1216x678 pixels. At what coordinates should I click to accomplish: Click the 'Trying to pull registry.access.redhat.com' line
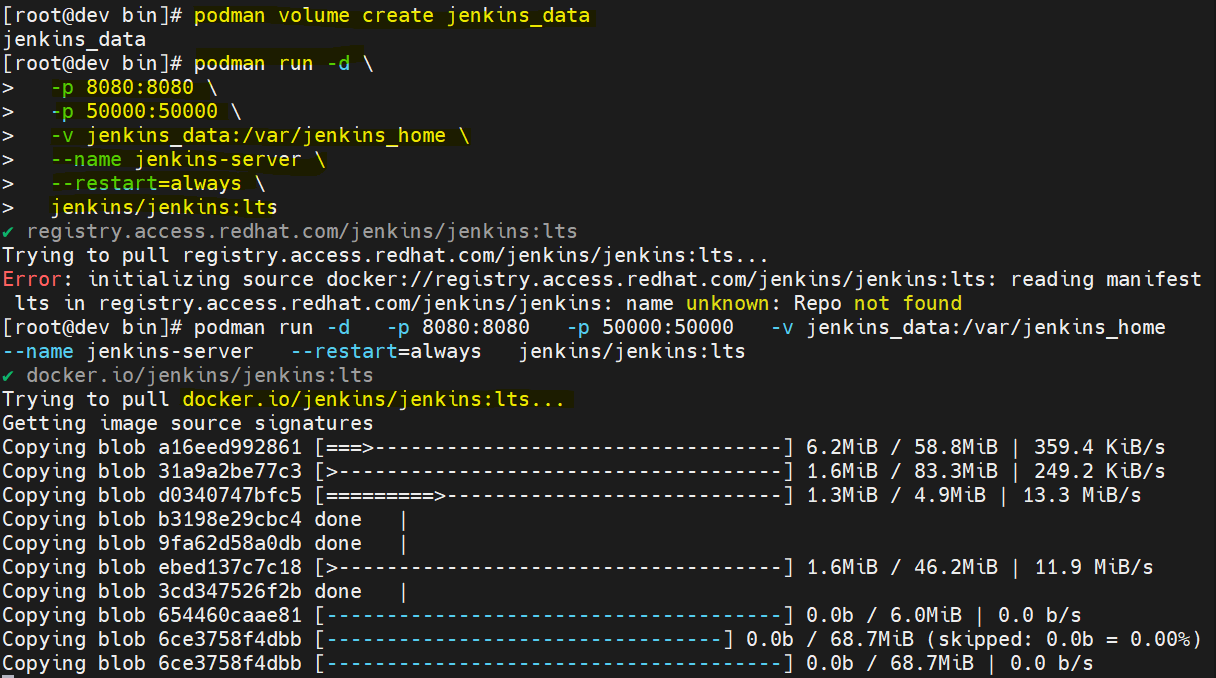pos(386,255)
